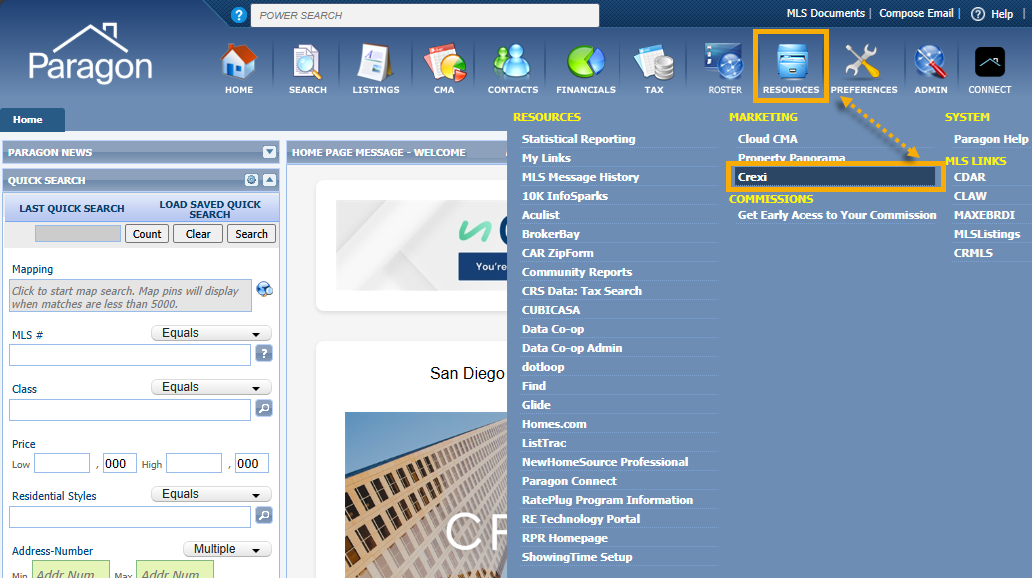Open the Class Equals dropdown
The height and width of the screenshot is (578, 1032).
(211, 387)
